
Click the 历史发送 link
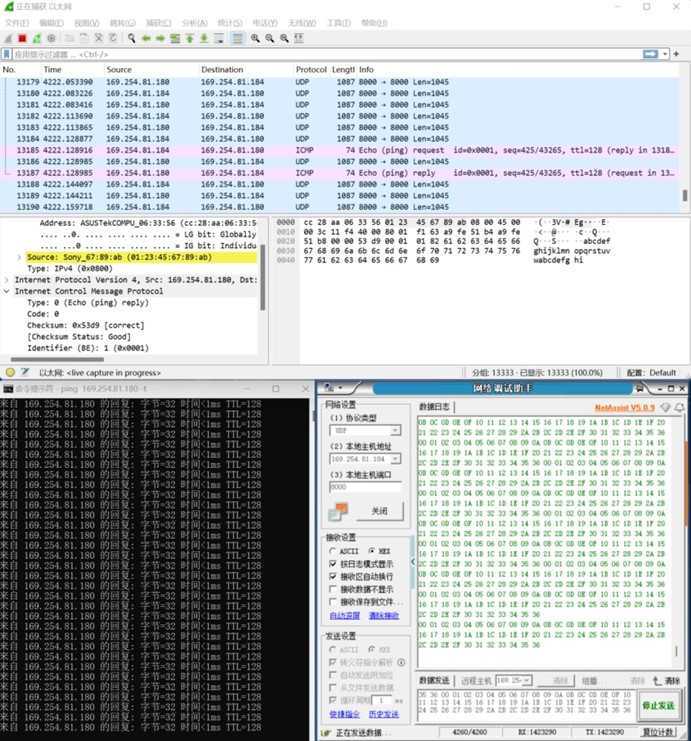[x=383, y=714]
